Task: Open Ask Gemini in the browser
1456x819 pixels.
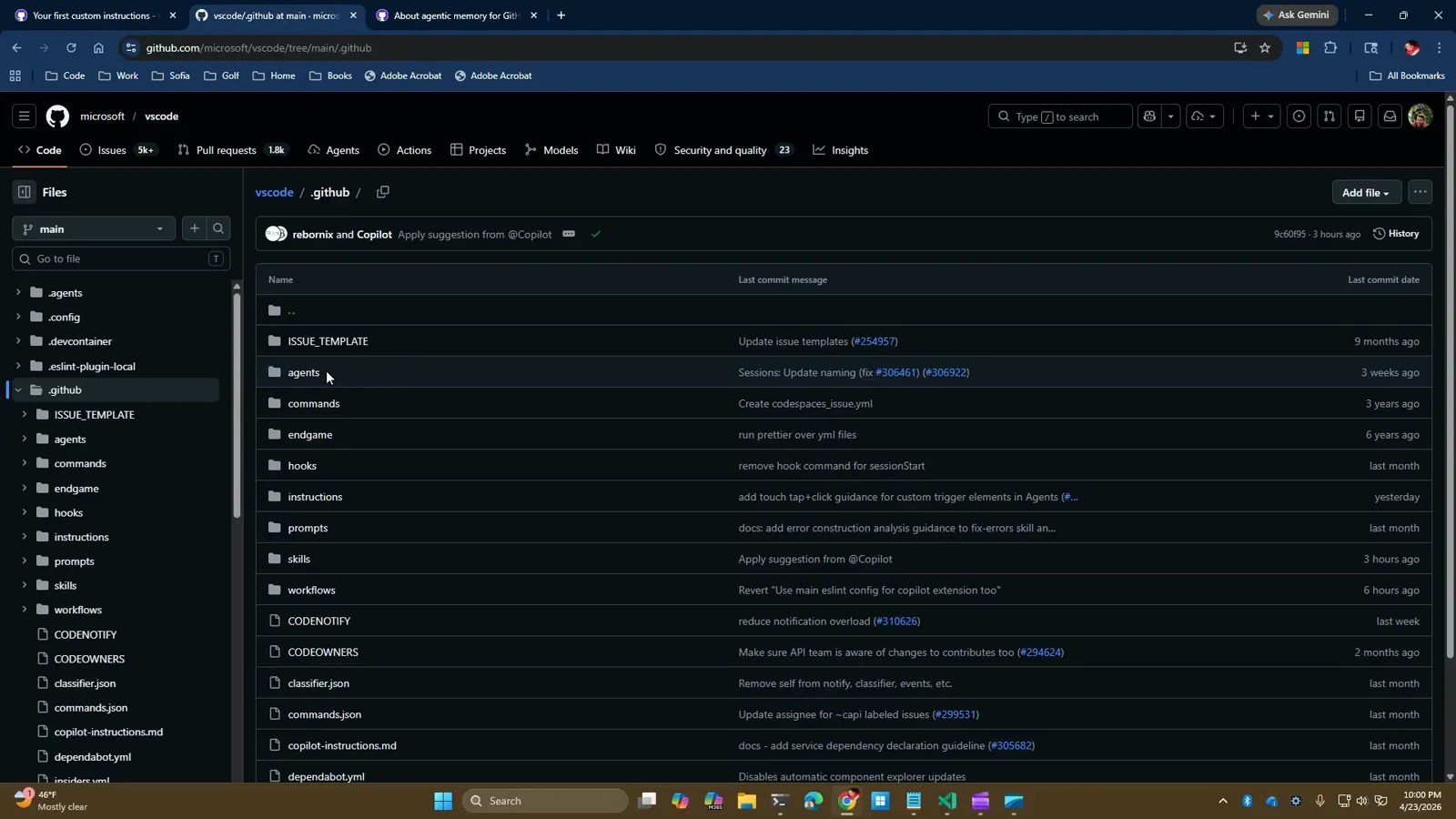Action: 1297,15
